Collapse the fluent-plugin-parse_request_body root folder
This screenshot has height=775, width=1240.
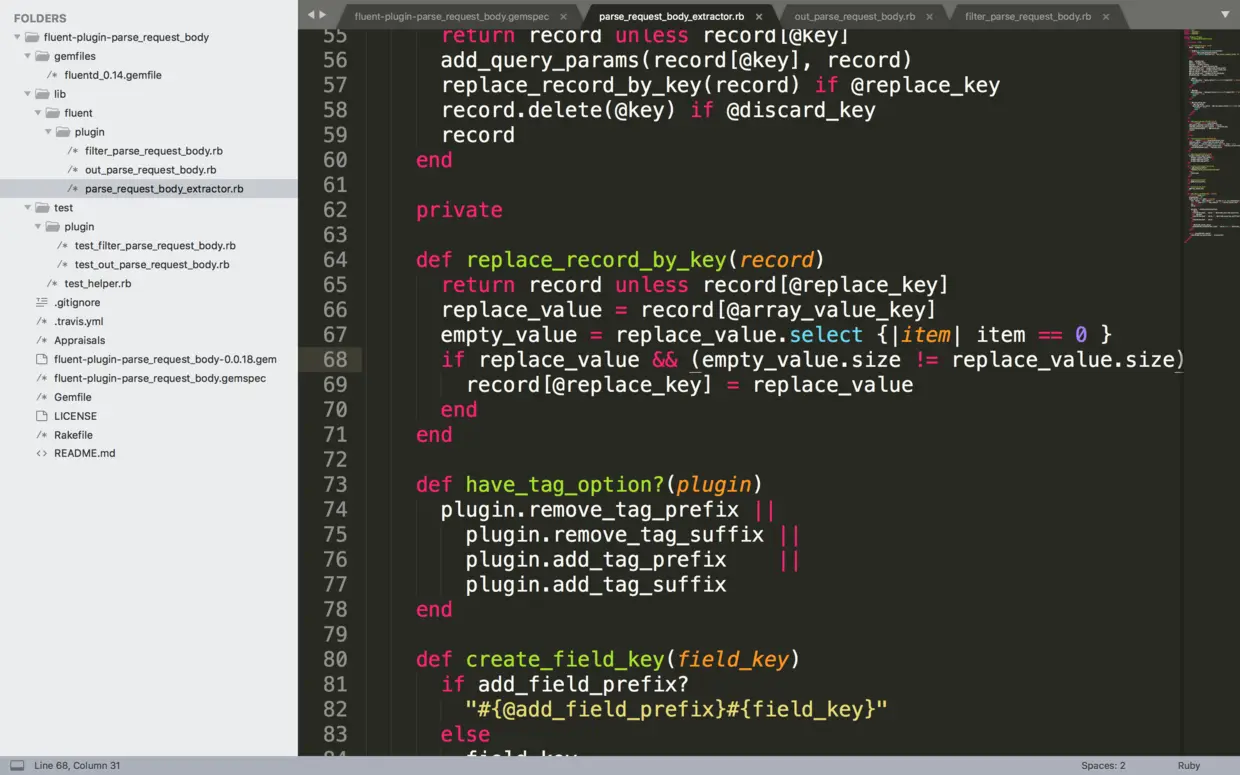pos(18,37)
